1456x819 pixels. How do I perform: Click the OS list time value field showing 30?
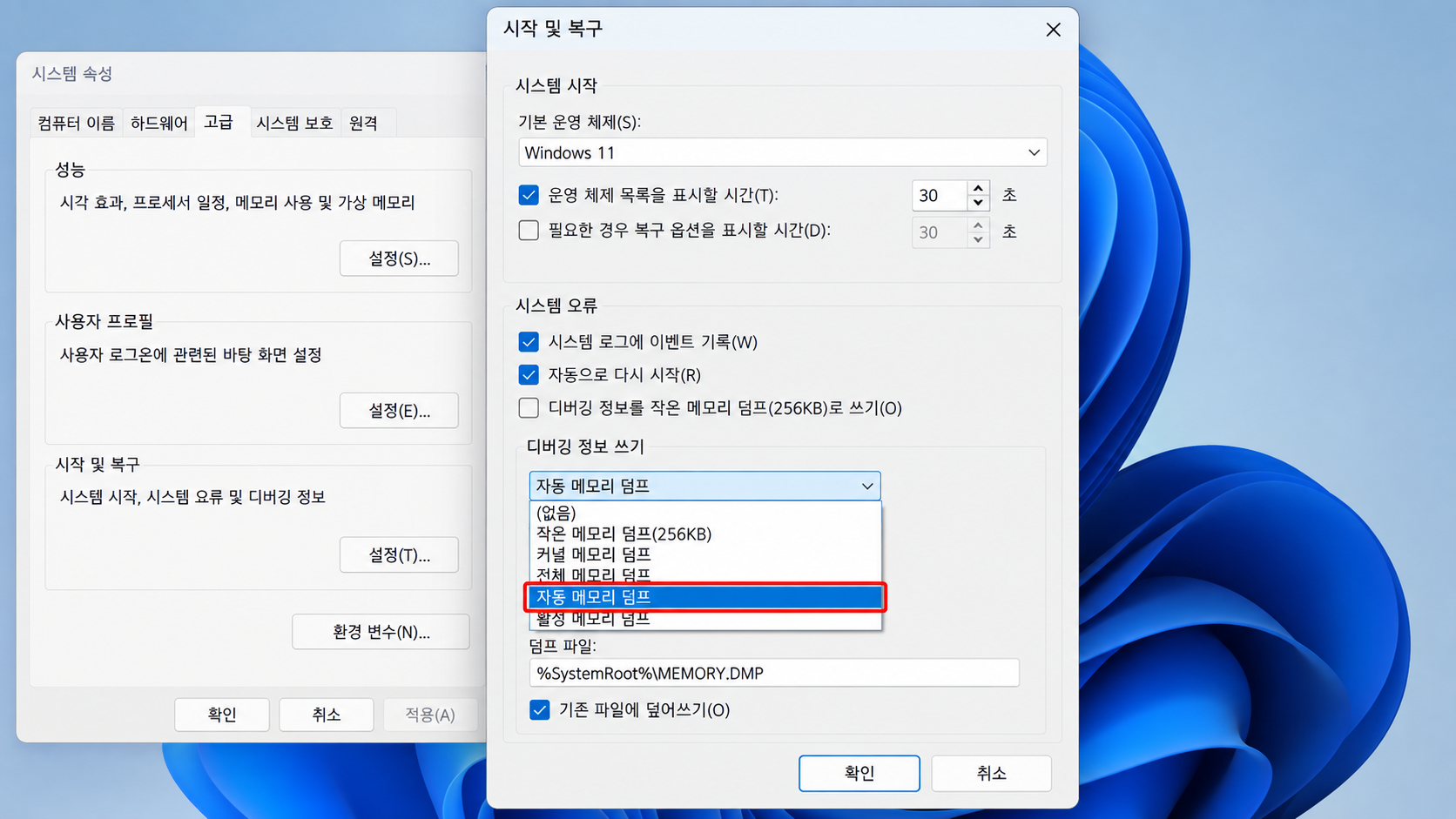click(x=940, y=196)
